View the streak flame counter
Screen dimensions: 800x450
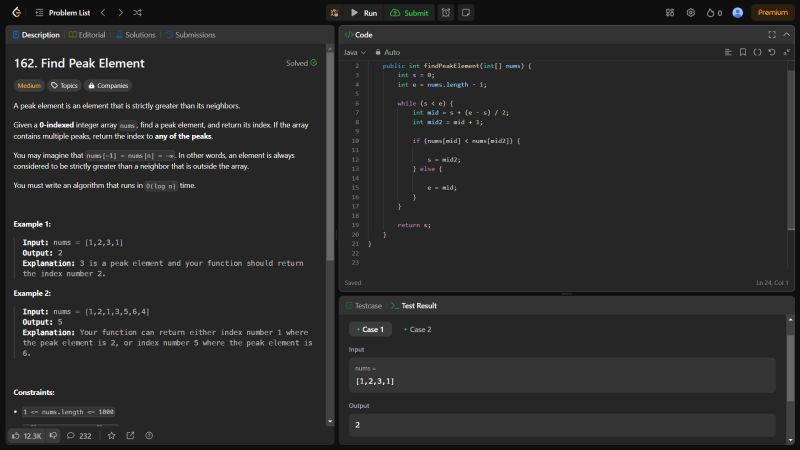click(714, 13)
